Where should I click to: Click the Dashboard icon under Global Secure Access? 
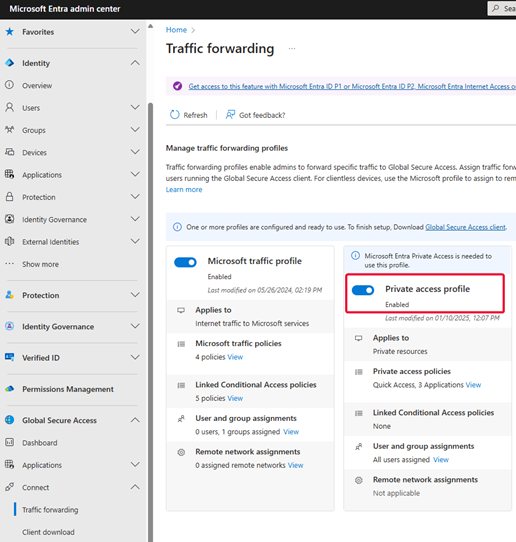(x=10, y=442)
